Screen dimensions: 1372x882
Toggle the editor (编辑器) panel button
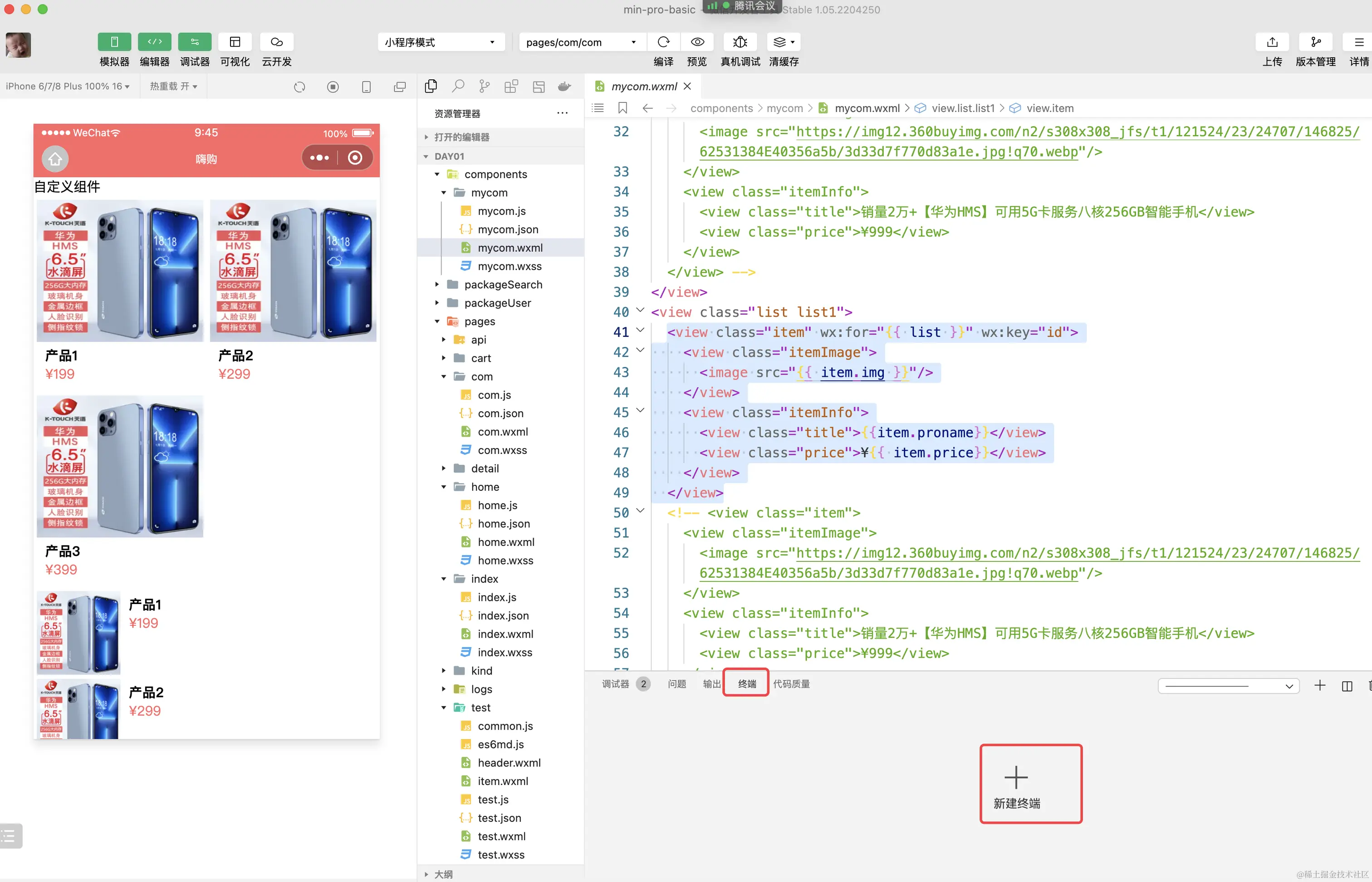pyautogui.click(x=155, y=42)
